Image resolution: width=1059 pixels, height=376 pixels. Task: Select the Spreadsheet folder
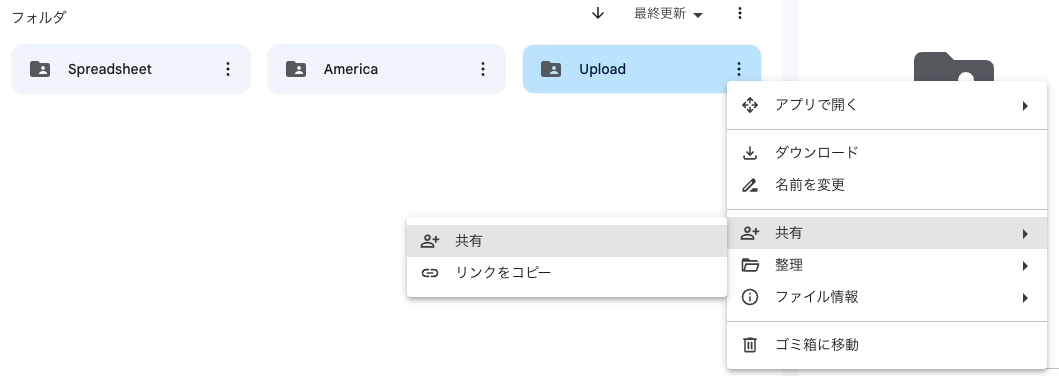pyautogui.click(x=131, y=69)
